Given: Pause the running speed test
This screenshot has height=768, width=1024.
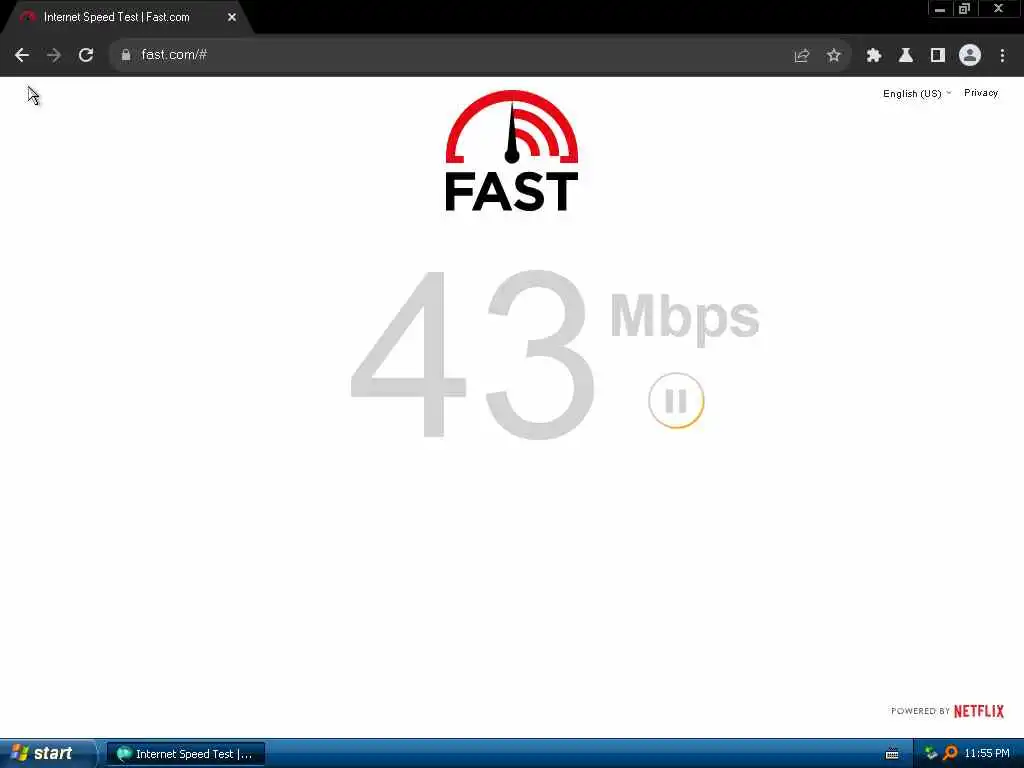Looking at the screenshot, I should pyautogui.click(x=676, y=400).
